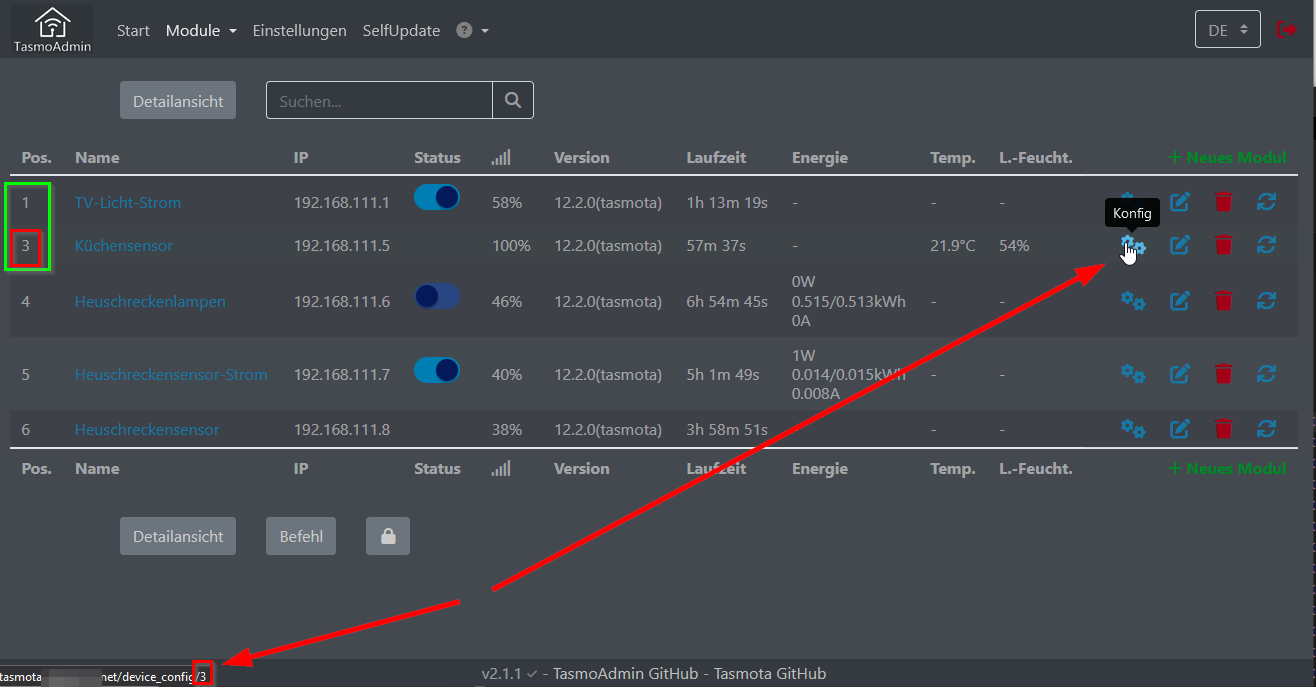The height and width of the screenshot is (687, 1316).
Task: Start the search with the magnifier icon
Action: [x=513, y=100]
